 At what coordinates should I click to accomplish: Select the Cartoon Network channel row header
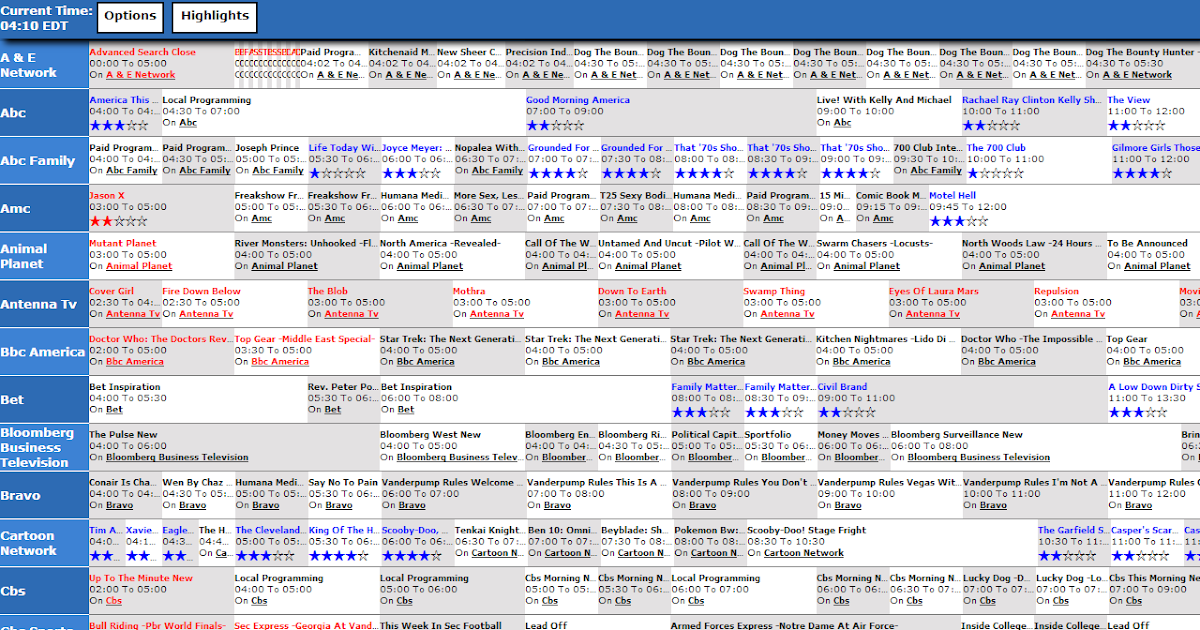43,543
